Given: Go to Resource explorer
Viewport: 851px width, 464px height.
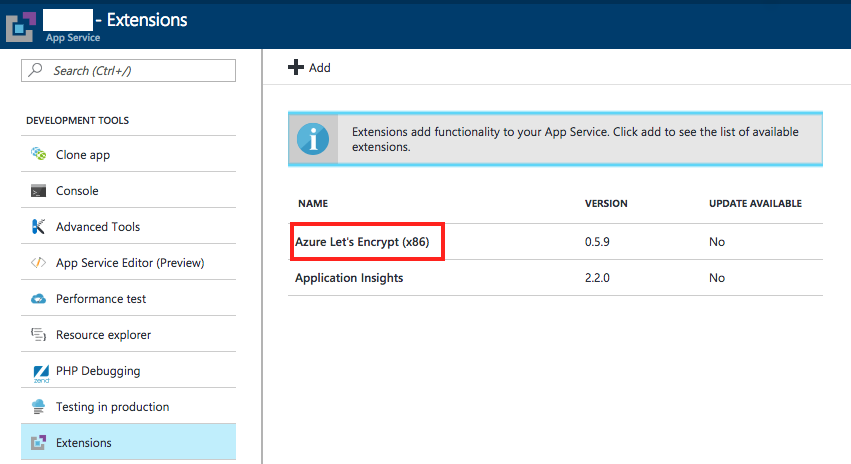Looking at the screenshot, I should (129, 334).
